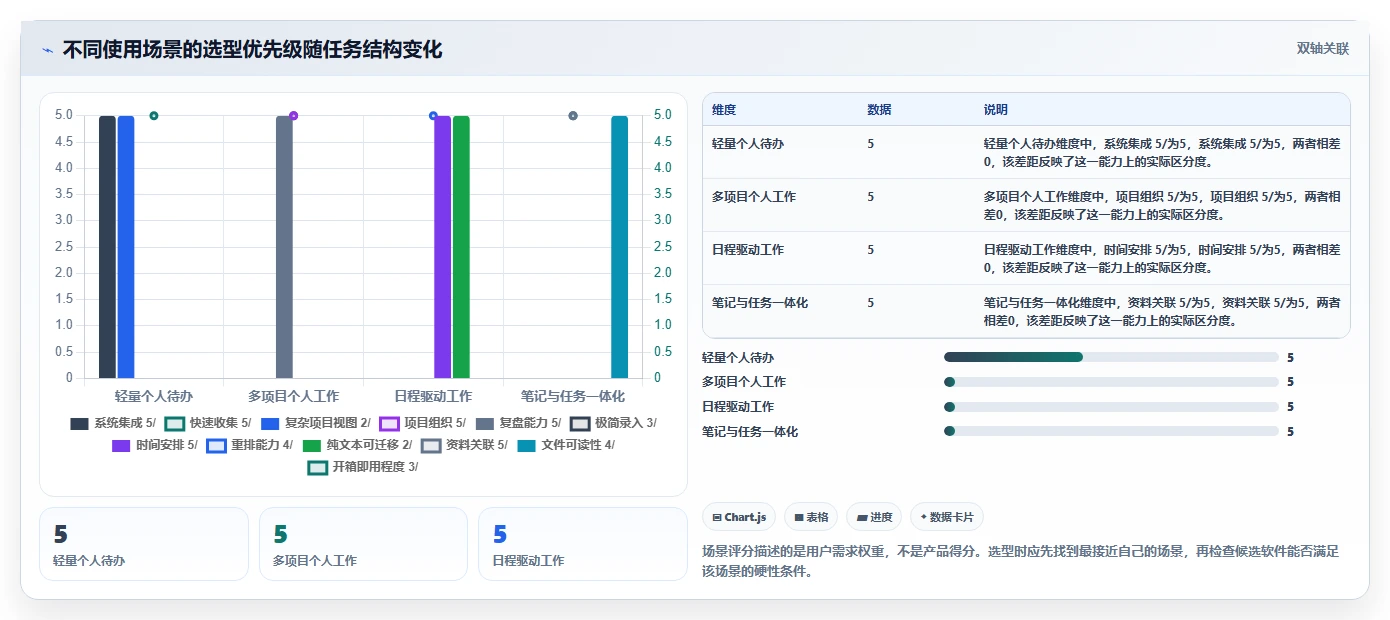The image size is (1390, 620).
Task: Click the 笔记与任务一体化 x-axis label
Action: [573, 397]
